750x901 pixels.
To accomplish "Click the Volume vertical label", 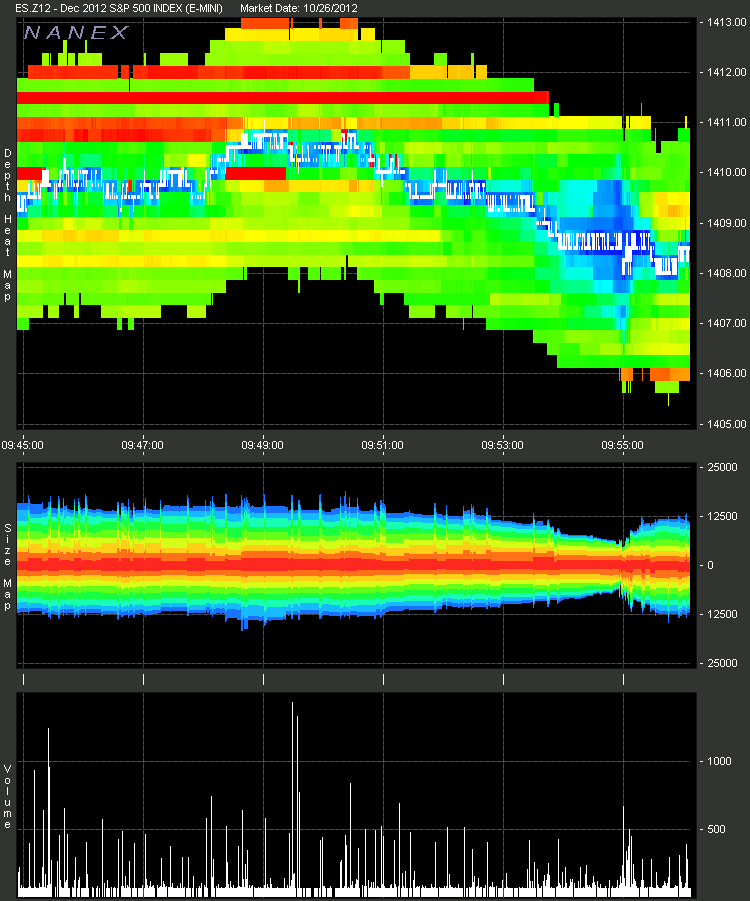I will click(x=7, y=796).
